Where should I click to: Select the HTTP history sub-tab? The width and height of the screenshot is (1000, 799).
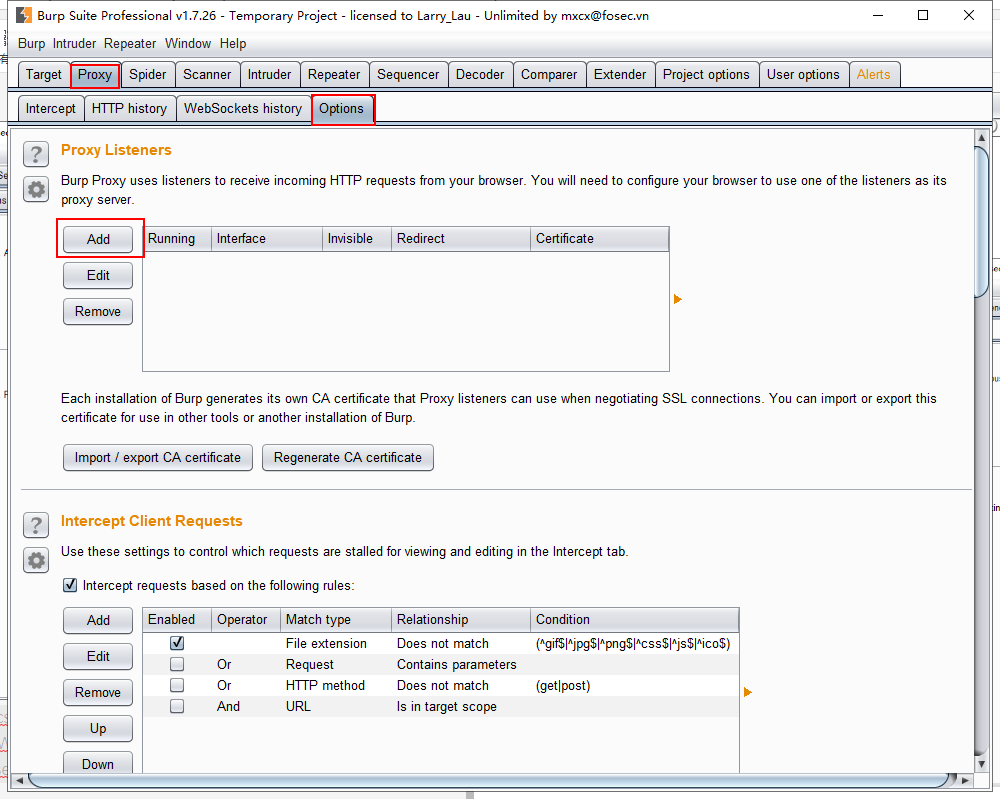coord(129,108)
